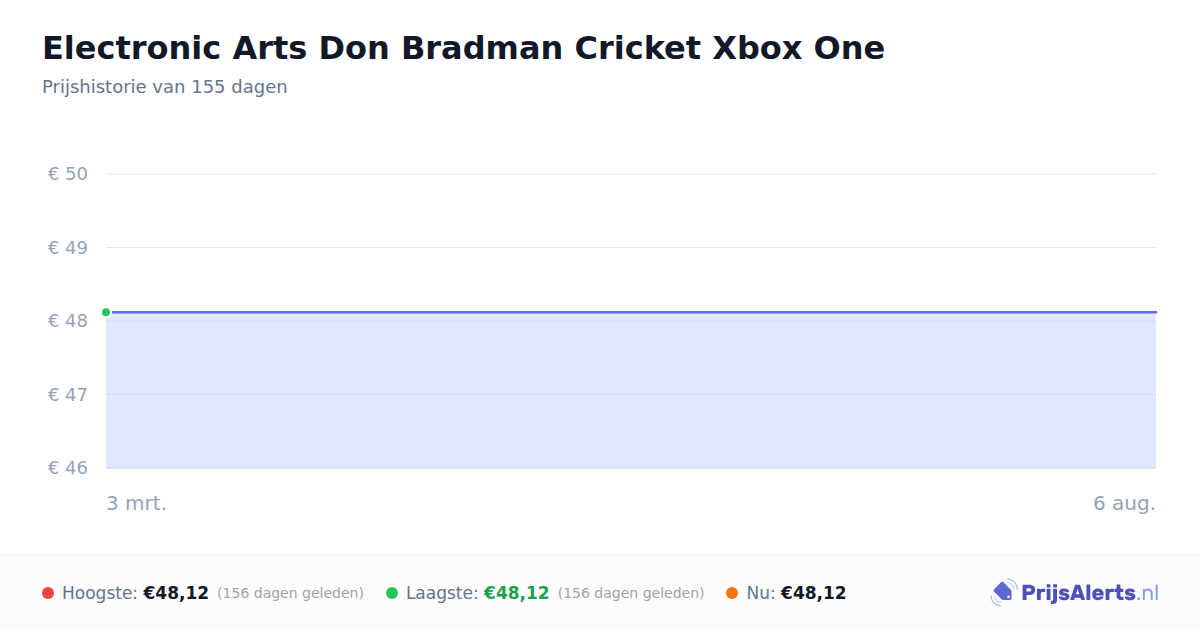
Task: Click the shaded area under the price line
Action: click(x=631, y=390)
